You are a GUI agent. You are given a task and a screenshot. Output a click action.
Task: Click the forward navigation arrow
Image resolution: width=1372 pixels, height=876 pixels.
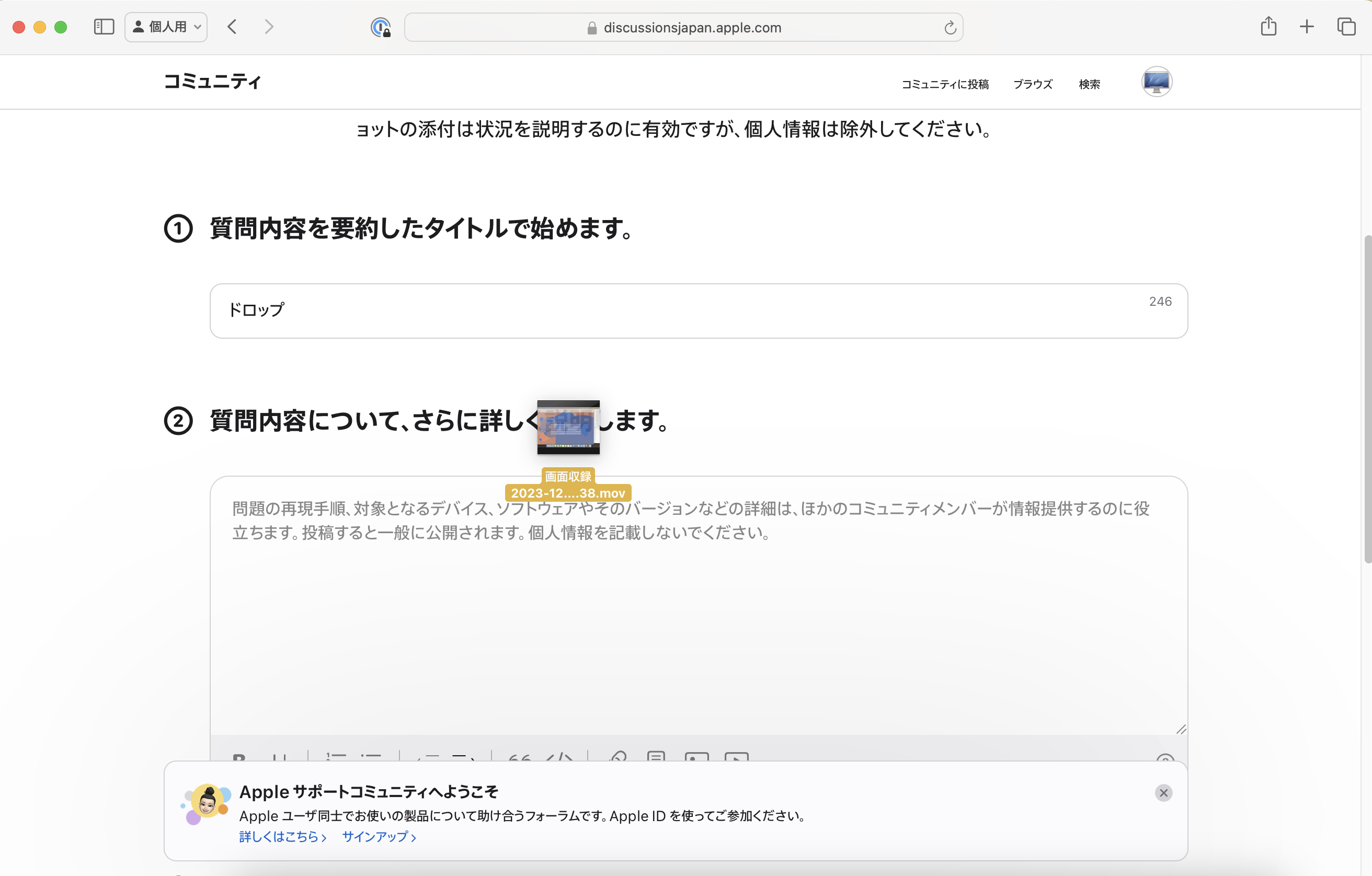(269, 27)
